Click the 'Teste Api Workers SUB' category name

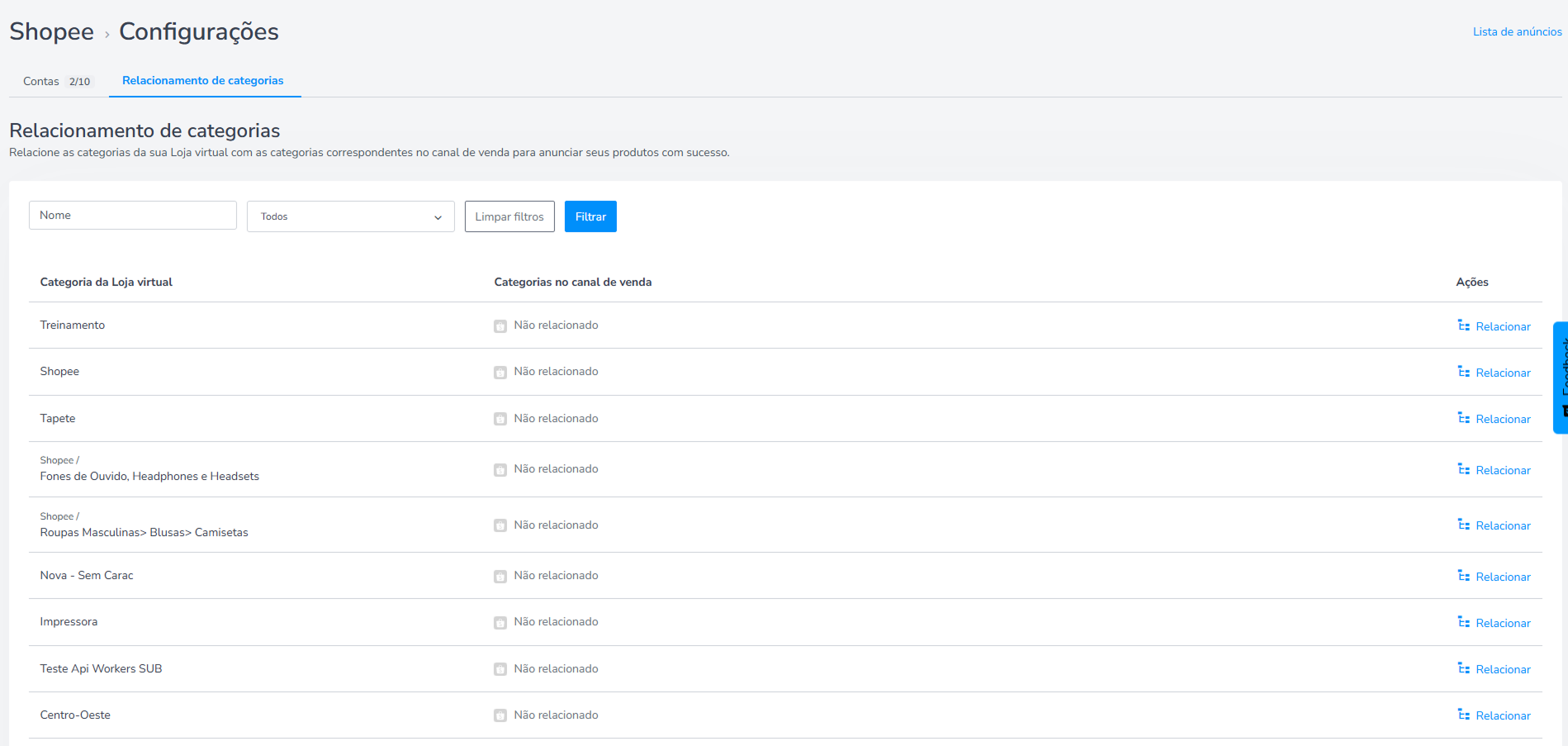102,668
